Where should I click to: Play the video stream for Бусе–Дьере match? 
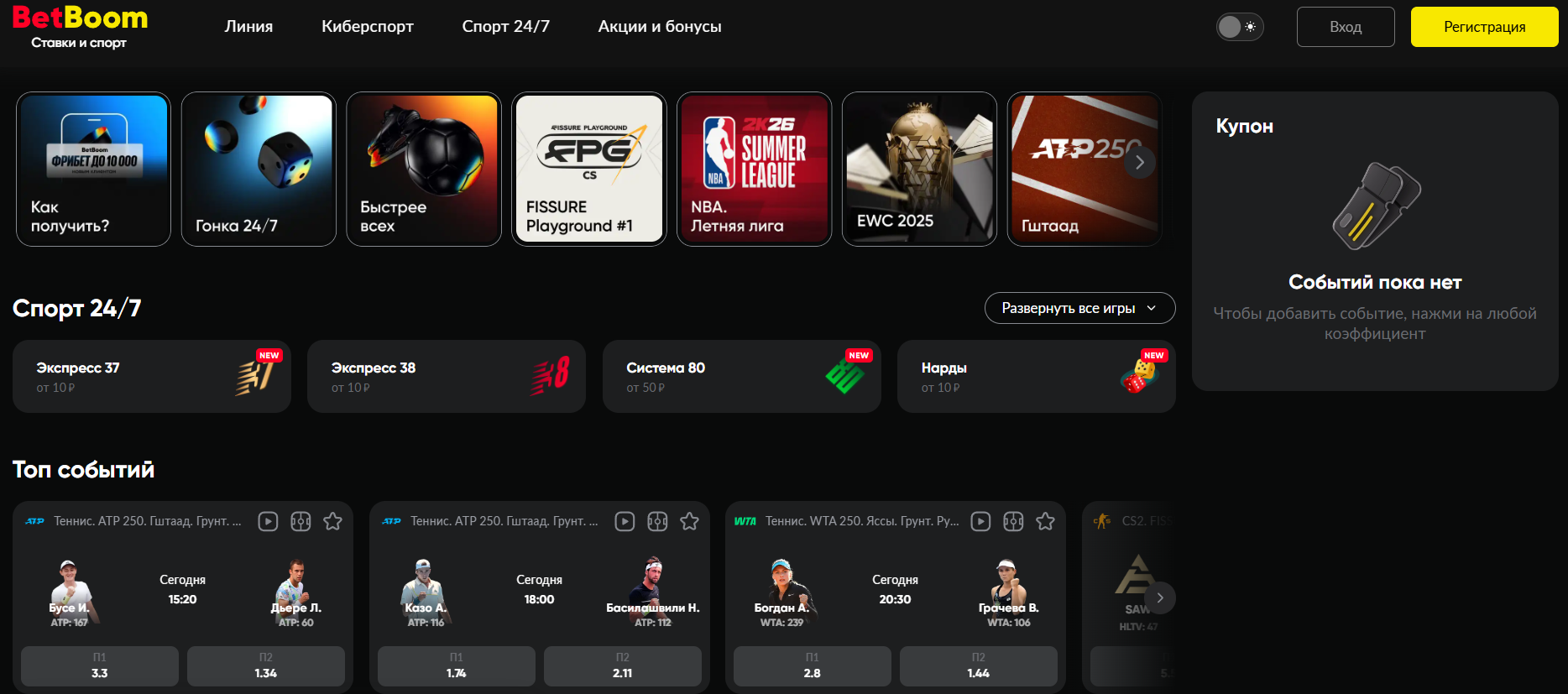pos(268,521)
